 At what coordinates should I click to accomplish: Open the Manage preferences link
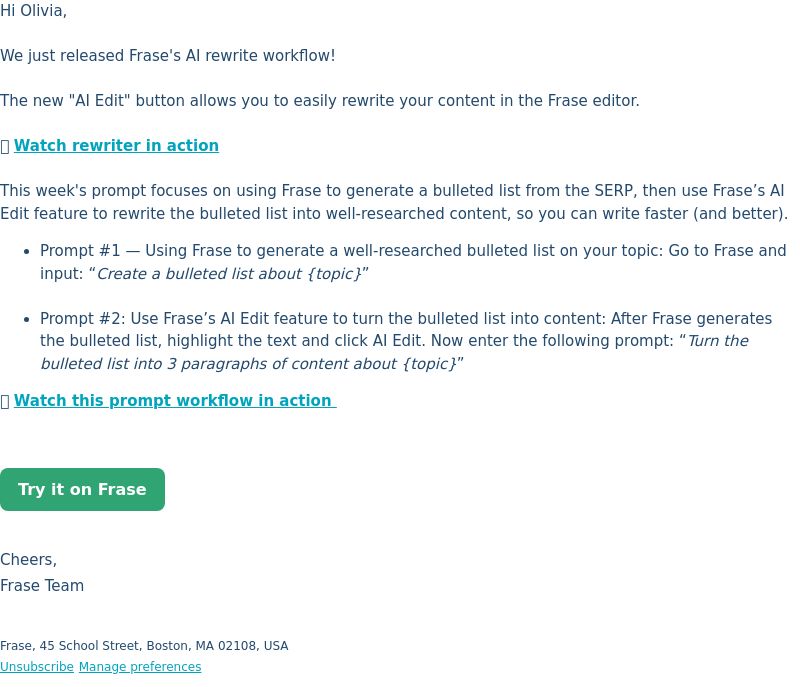click(140, 667)
